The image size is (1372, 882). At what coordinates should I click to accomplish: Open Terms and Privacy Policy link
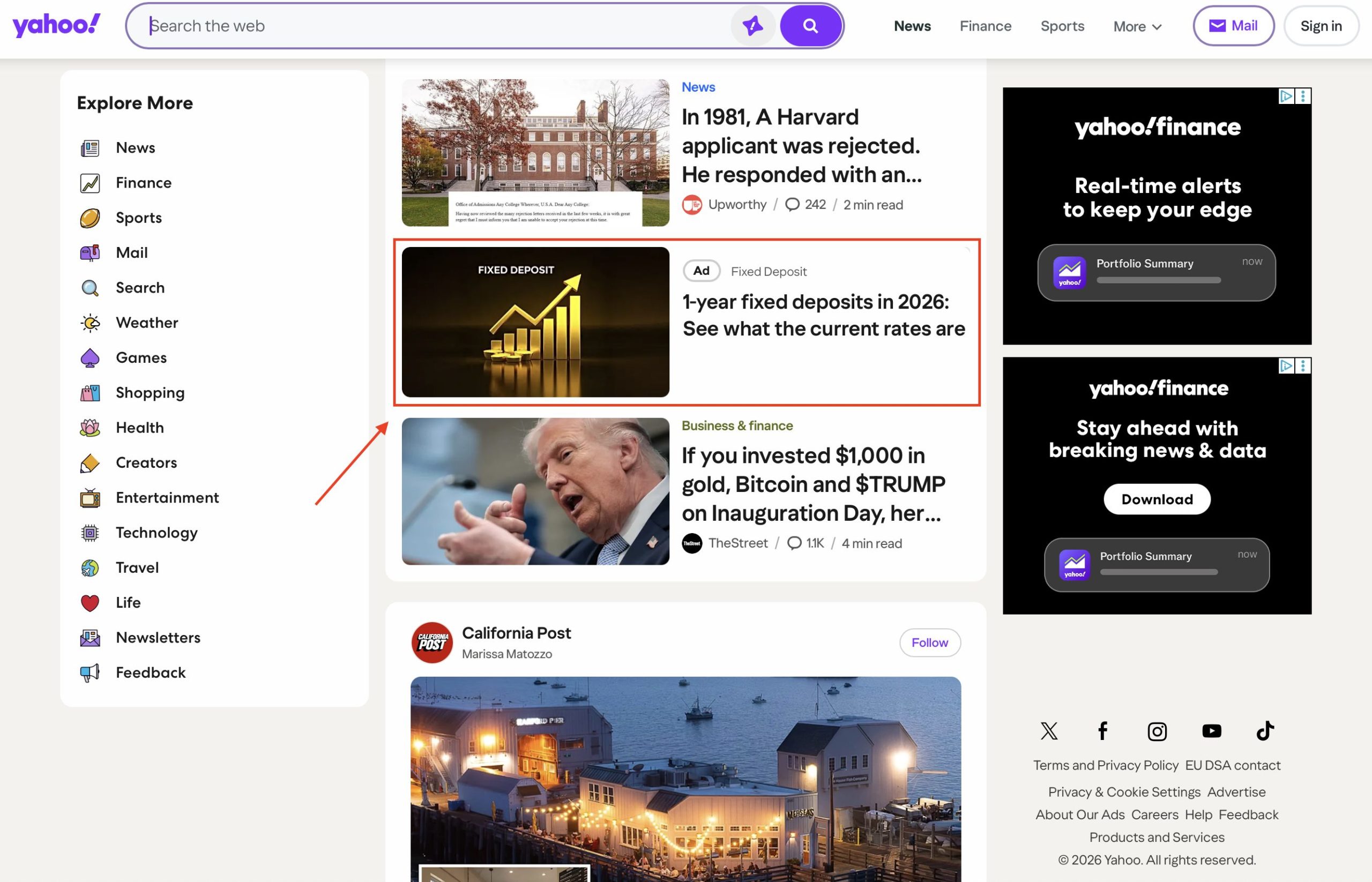(1106, 765)
